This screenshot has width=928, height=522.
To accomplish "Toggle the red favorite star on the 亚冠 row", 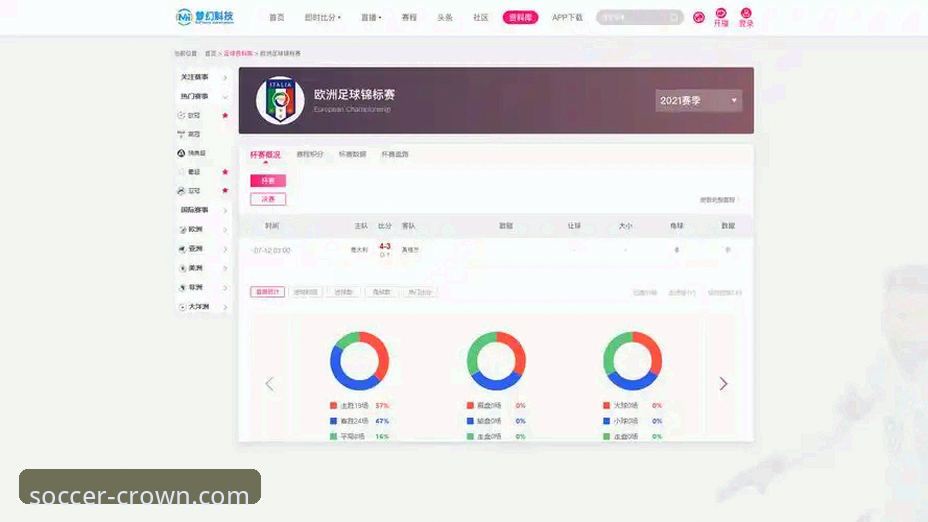I will point(225,191).
